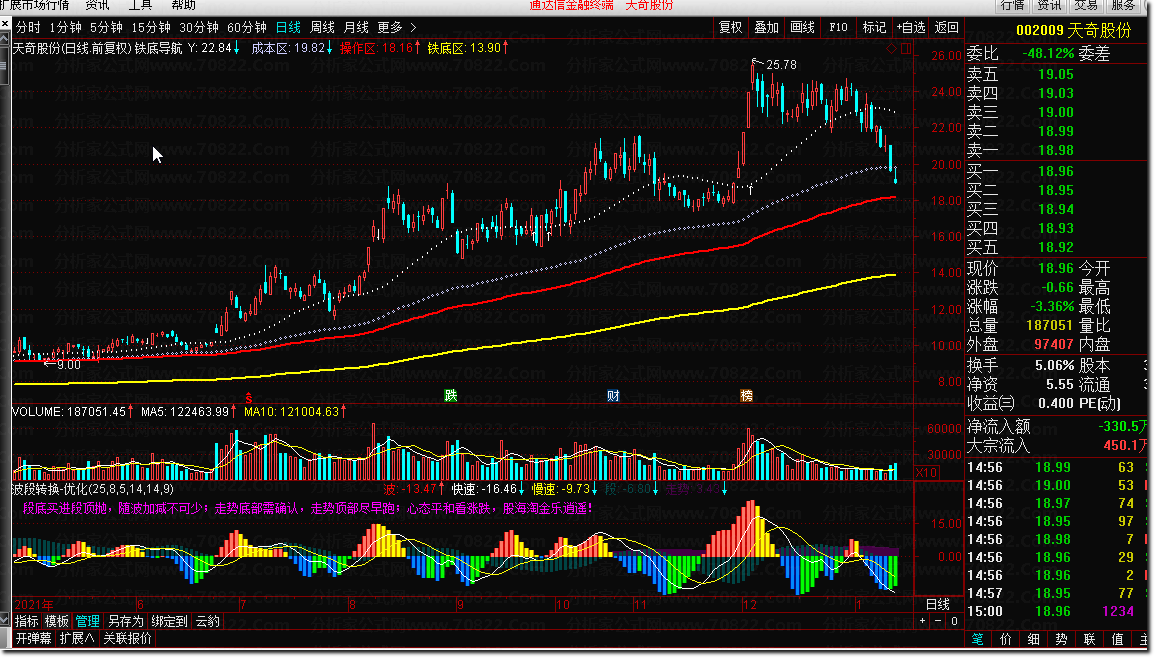
Task: Zoom out the chart with the minus button
Action: [938, 621]
